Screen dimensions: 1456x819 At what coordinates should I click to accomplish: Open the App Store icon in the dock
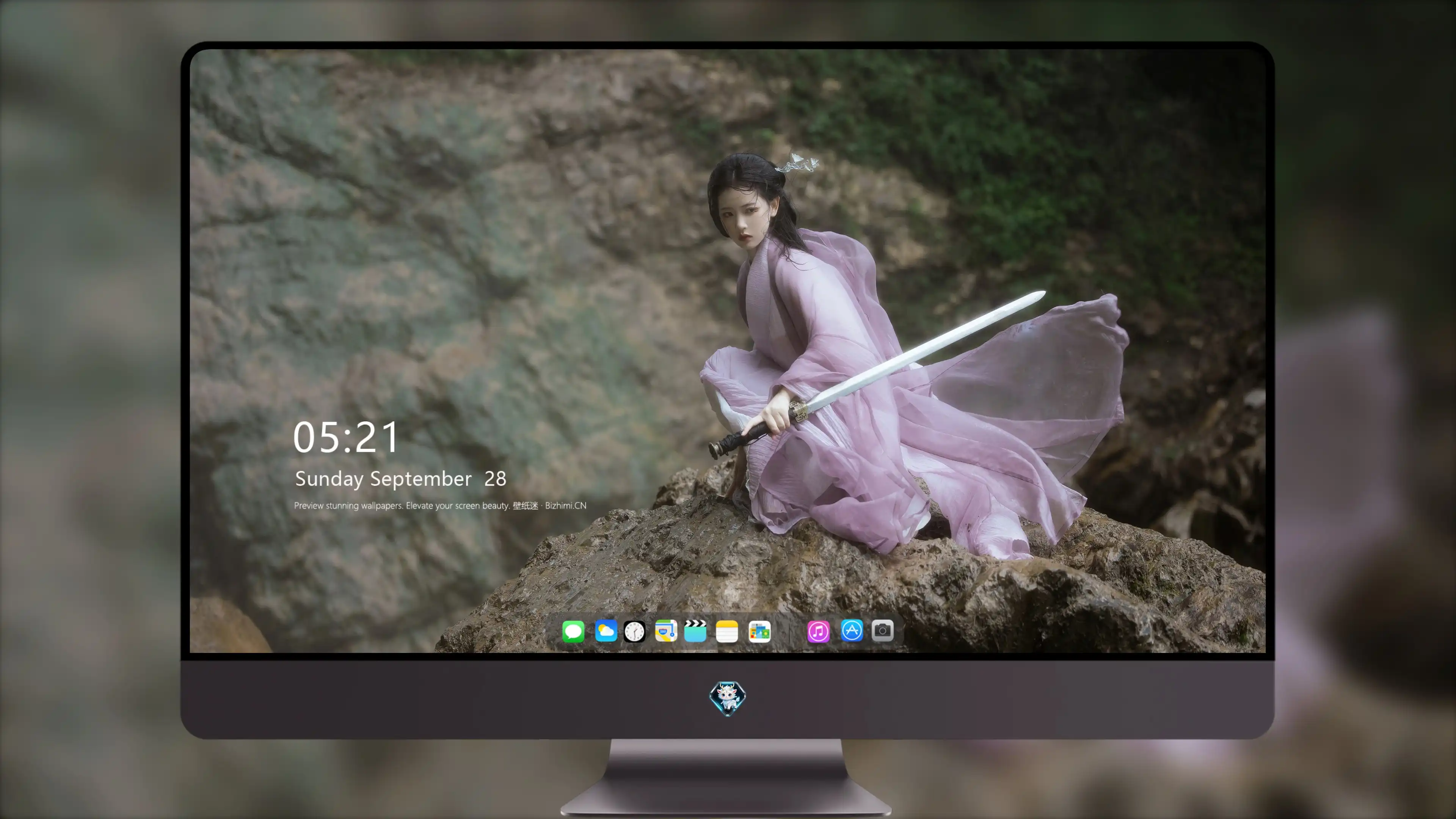tap(852, 631)
